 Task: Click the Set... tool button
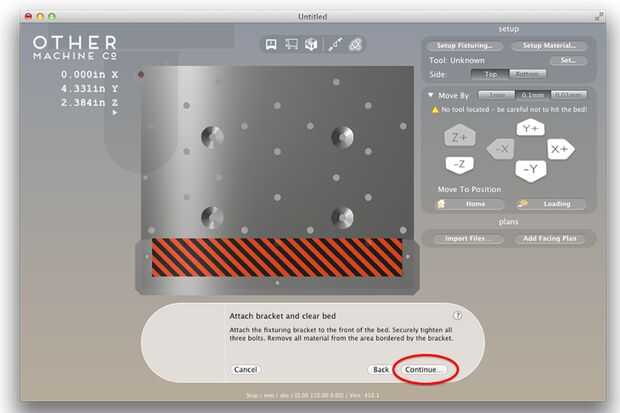[x=568, y=61]
